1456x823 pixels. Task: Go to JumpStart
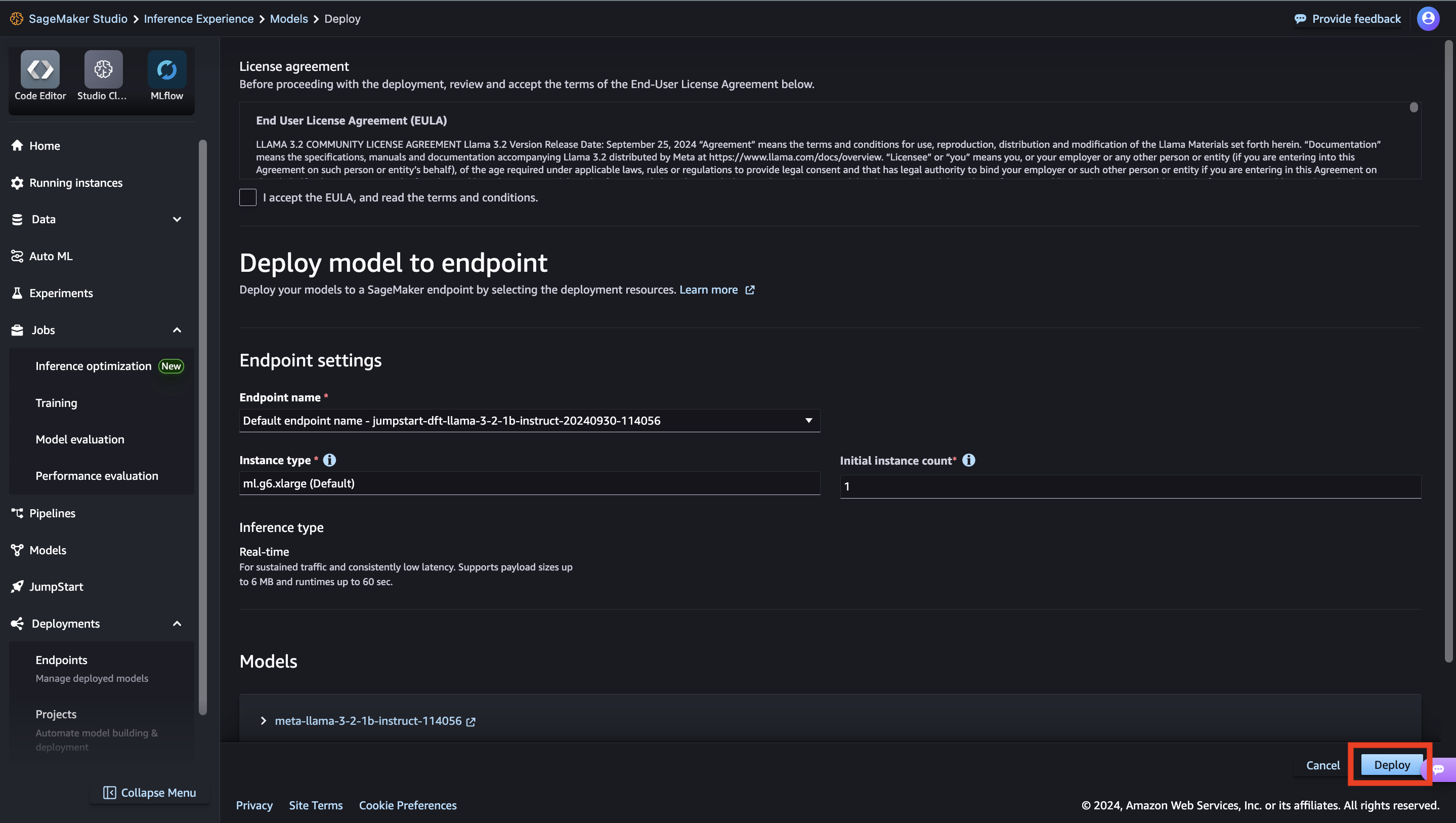[56, 587]
